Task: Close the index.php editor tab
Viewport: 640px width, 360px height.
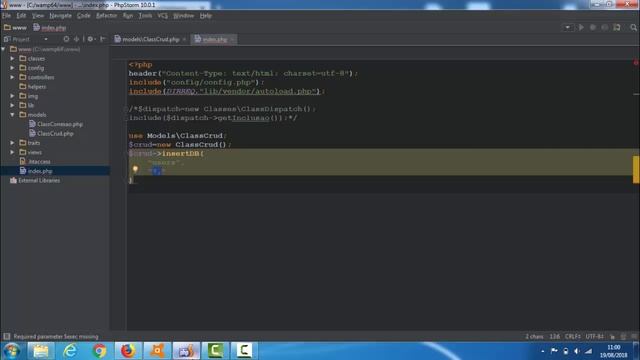Action: click(232, 39)
